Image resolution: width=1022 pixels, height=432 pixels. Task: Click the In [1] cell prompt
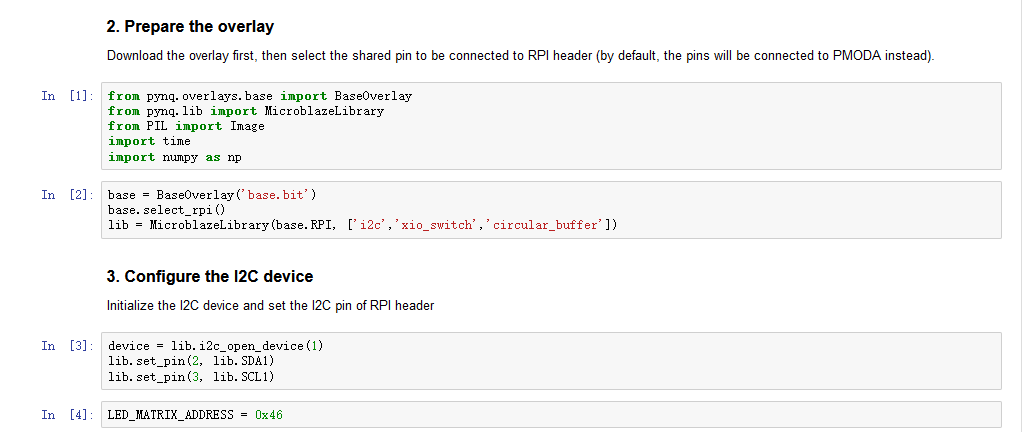(68, 96)
